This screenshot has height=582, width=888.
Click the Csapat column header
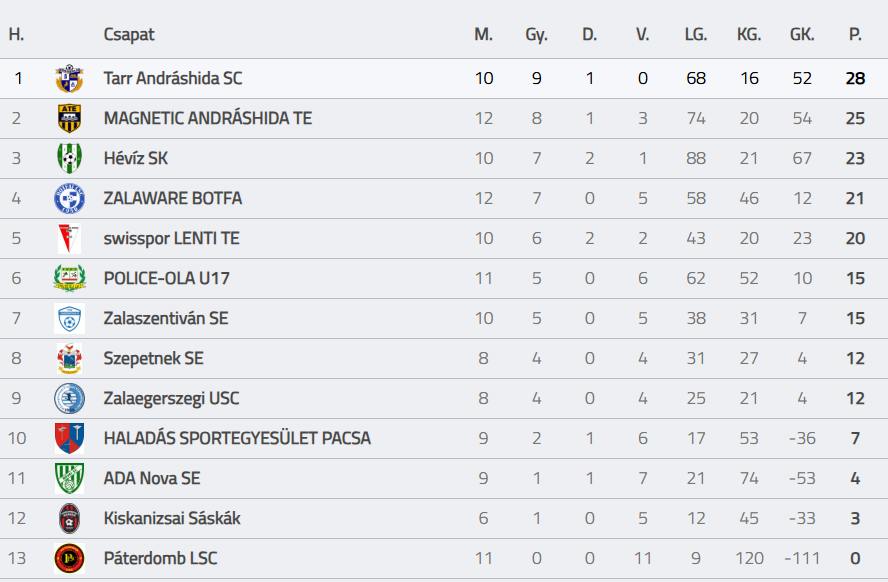pos(129,35)
